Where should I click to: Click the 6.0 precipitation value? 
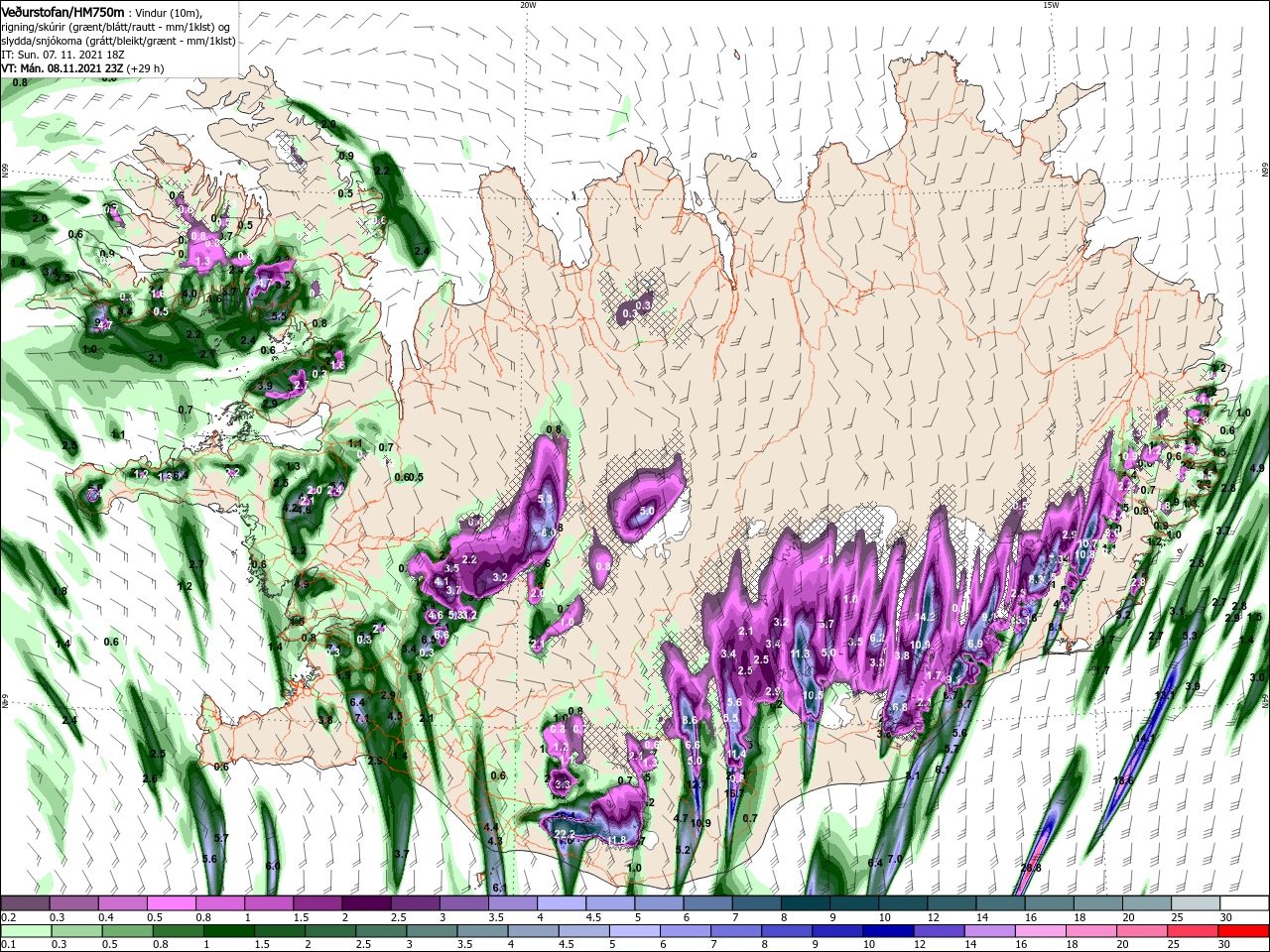[x=274, y=866]
